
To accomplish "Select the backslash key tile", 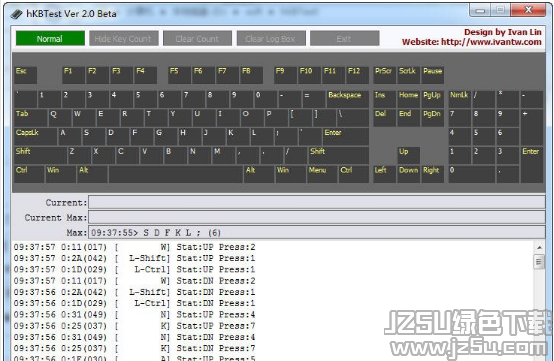I will click(353, 118).
